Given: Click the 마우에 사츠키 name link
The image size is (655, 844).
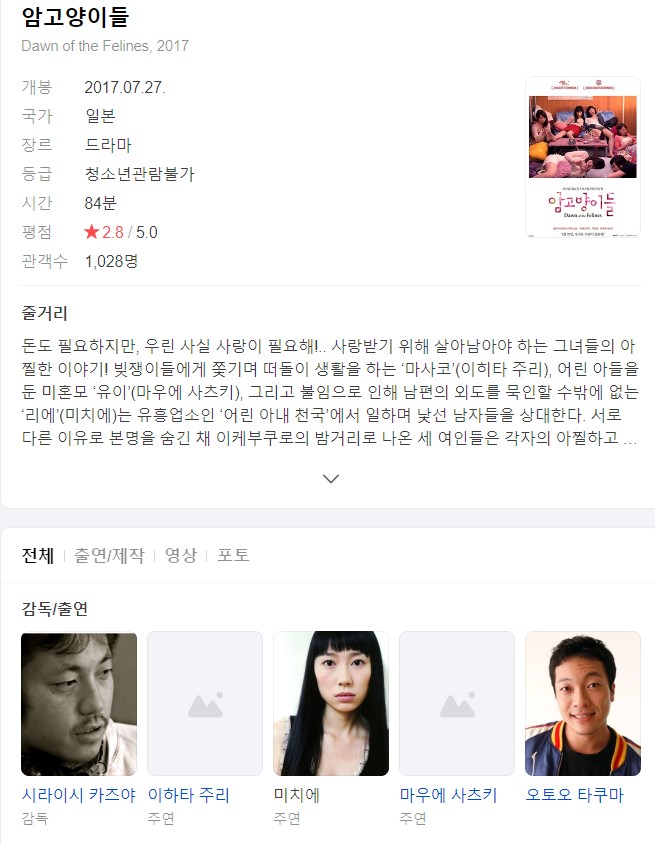Looking at the screenshot, I should click(x=448, y=795).
